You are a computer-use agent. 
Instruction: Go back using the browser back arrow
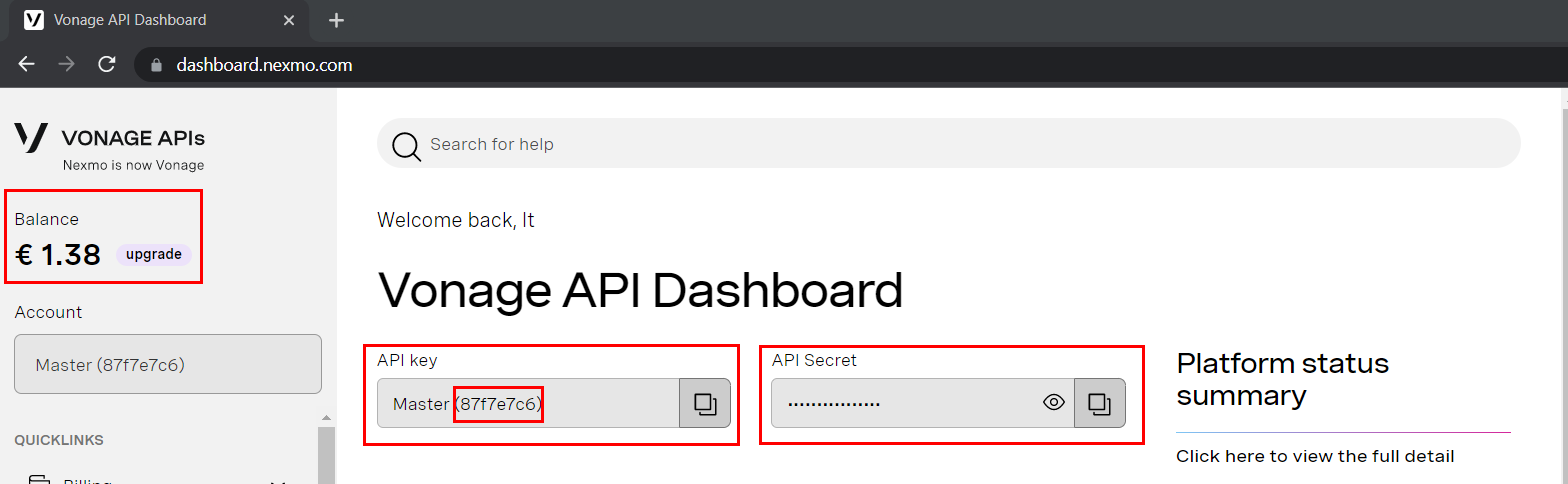tap(27, 65)
